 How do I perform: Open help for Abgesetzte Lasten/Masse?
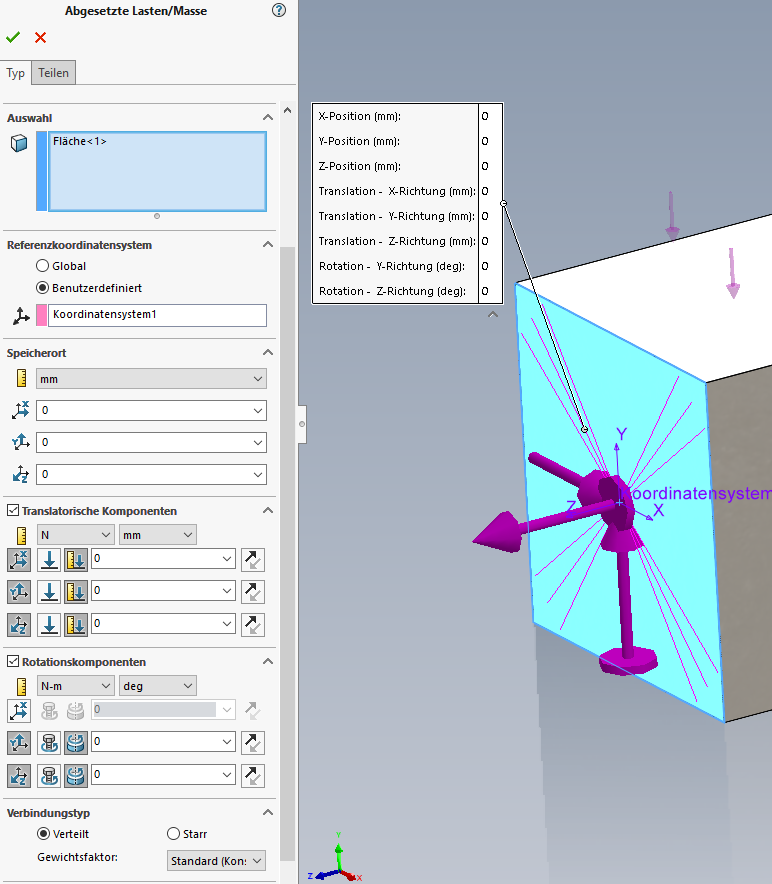point(279,11)
